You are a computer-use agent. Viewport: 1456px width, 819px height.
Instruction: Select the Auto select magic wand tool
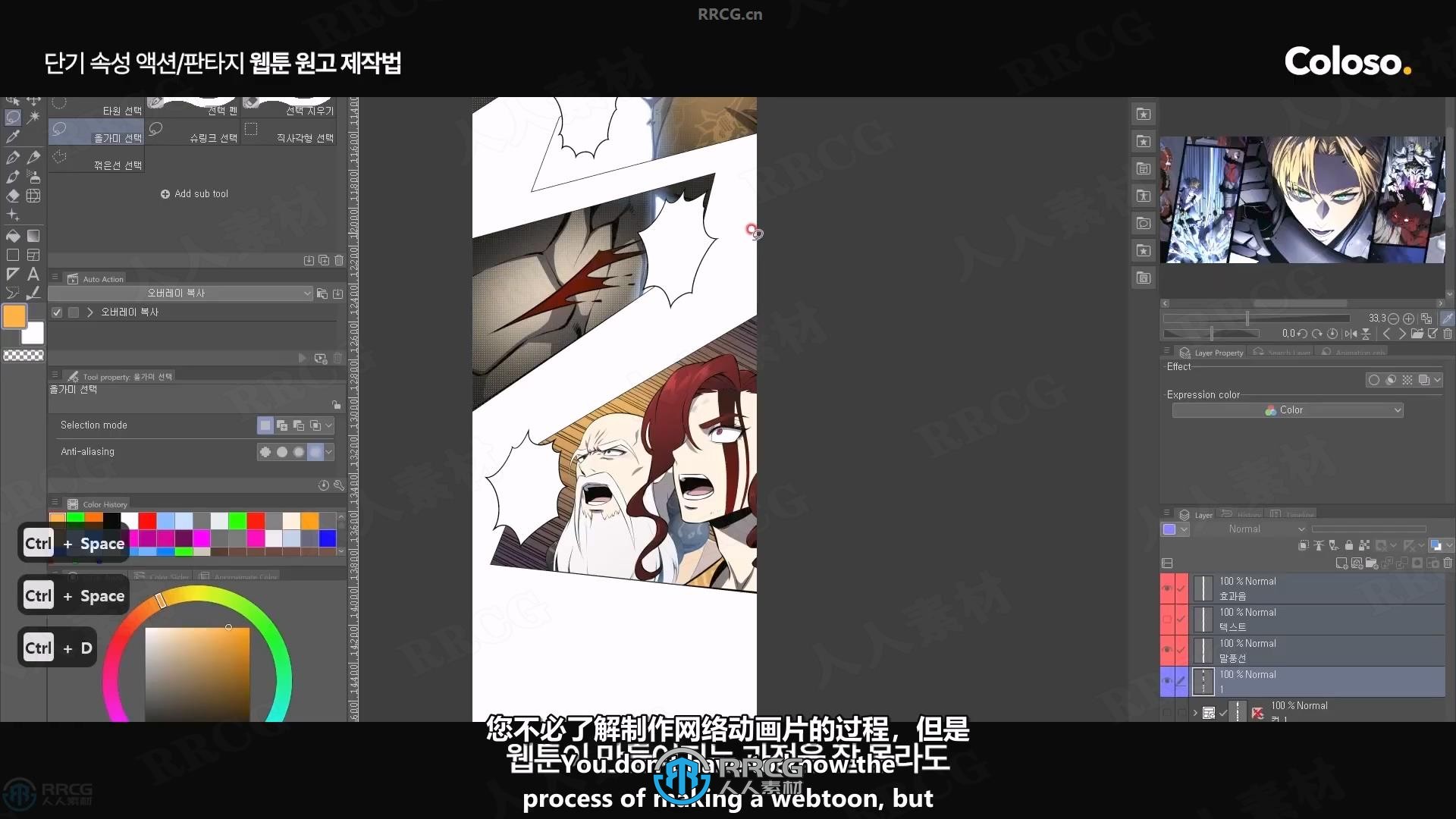coord(33,118)
